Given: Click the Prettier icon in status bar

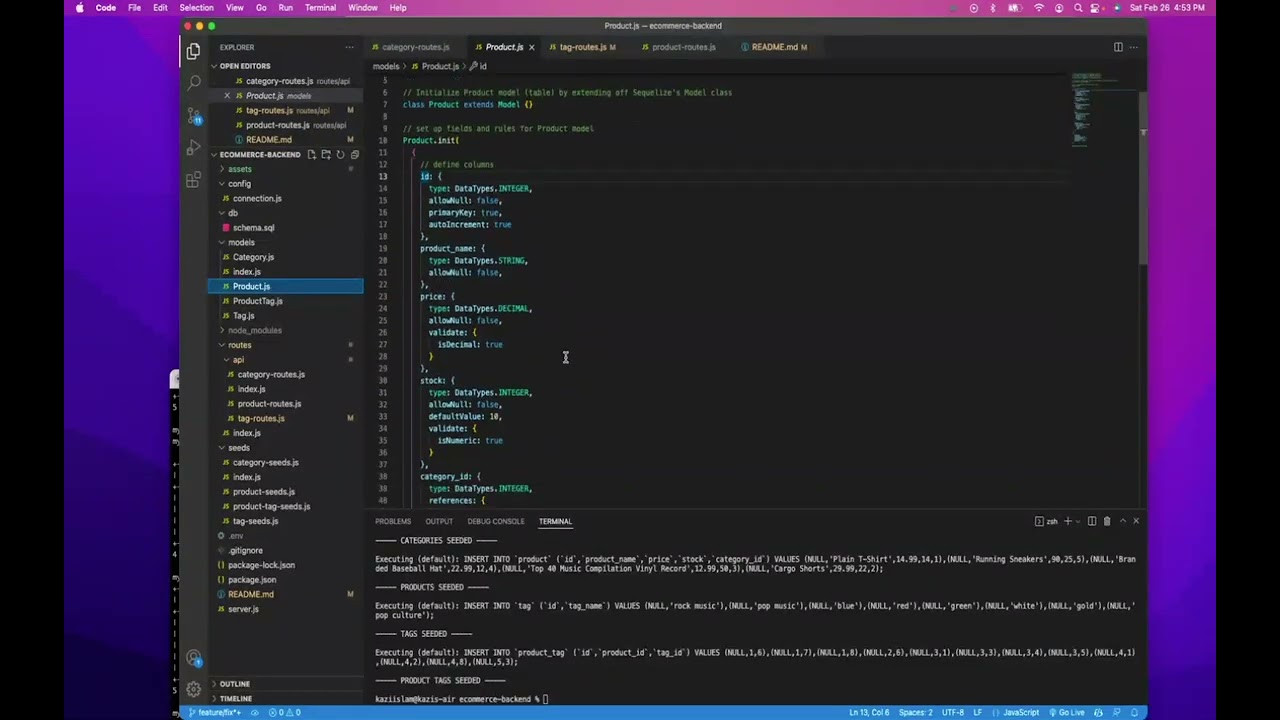Looking at the screenshot, I should point(1099,712).
